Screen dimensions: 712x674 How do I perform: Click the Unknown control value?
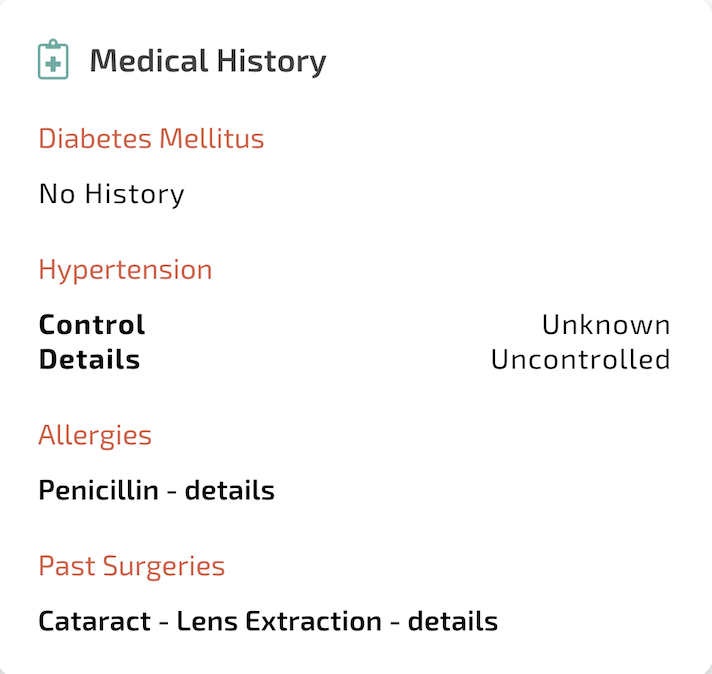point(606,325)
